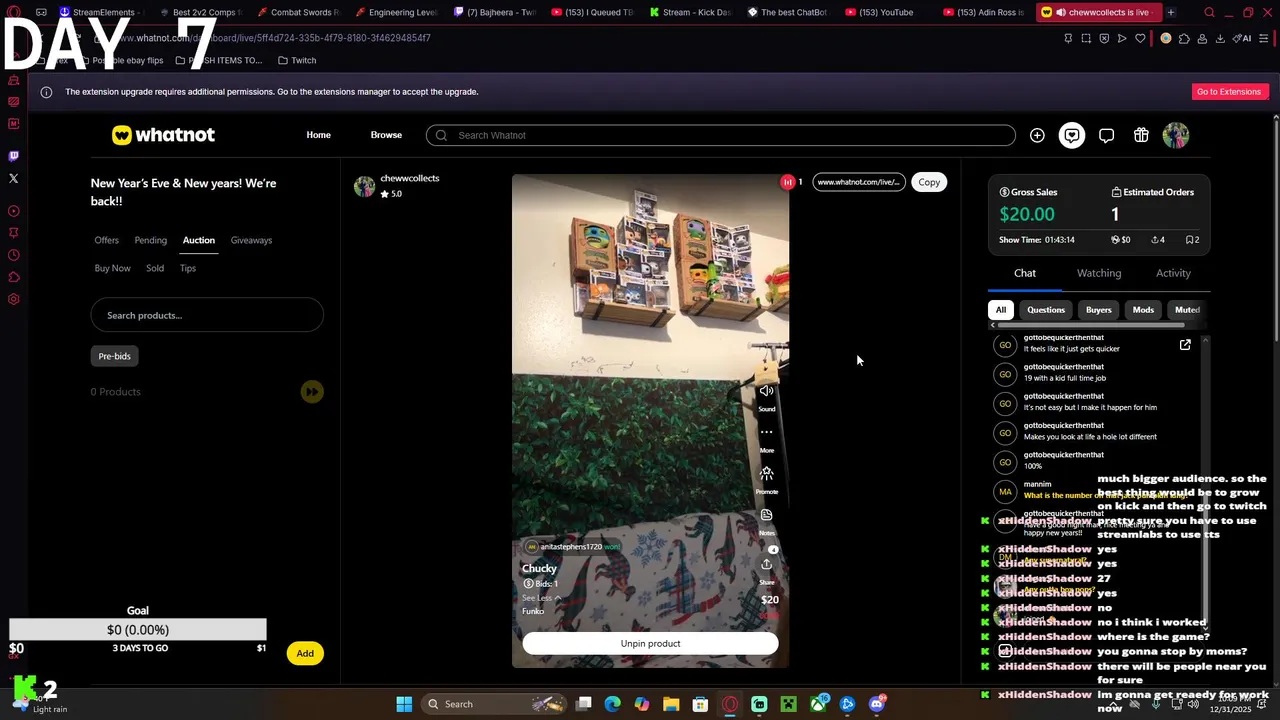Open a new browser tab

tap(1171, 12)
